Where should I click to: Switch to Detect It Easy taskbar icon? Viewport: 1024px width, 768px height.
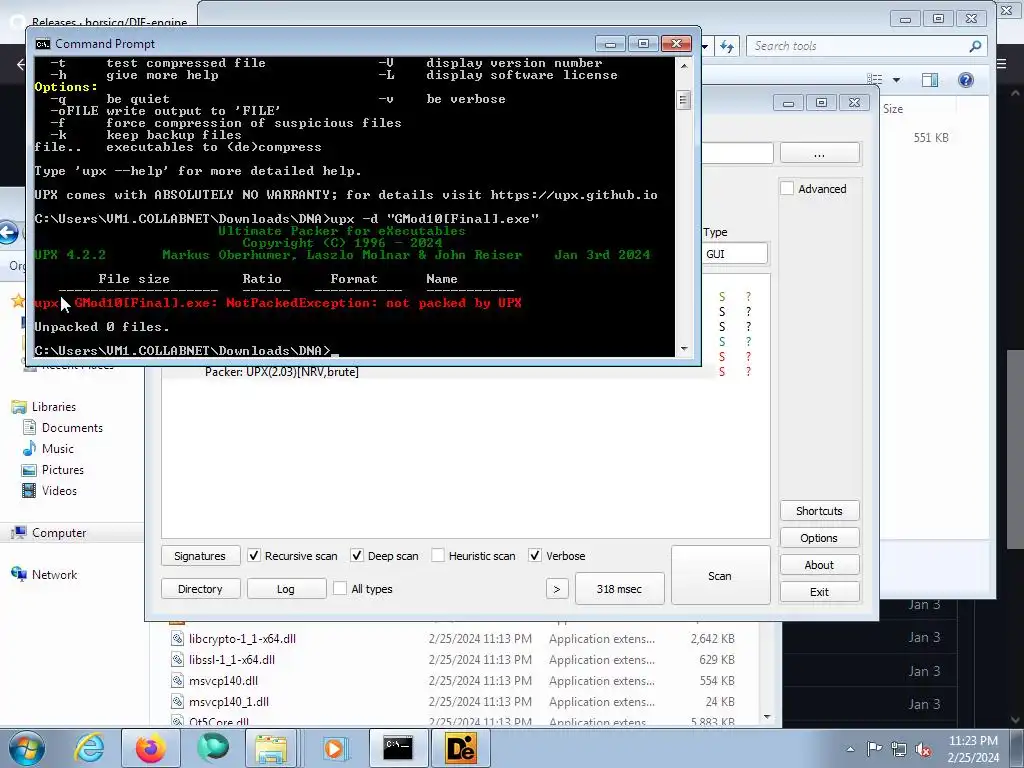pyautogui.click(x=460, y=748)
